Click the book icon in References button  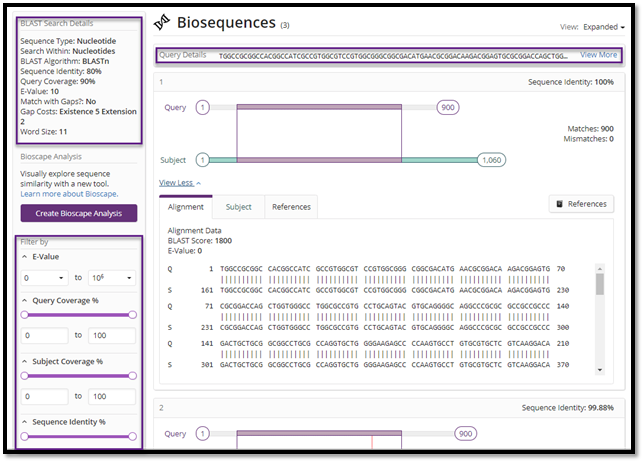pyautogui.click(x=559, y=204)
